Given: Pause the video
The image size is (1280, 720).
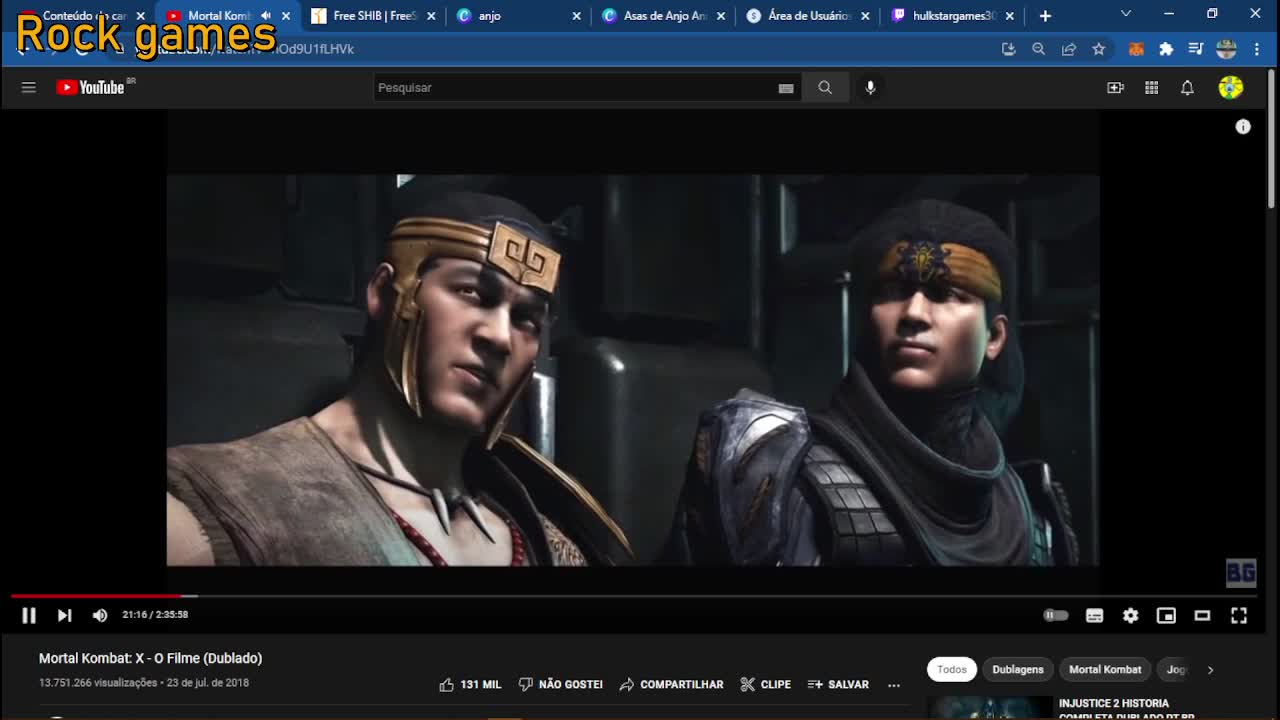Looking at the screenshot, I should (x=29, y=615).
